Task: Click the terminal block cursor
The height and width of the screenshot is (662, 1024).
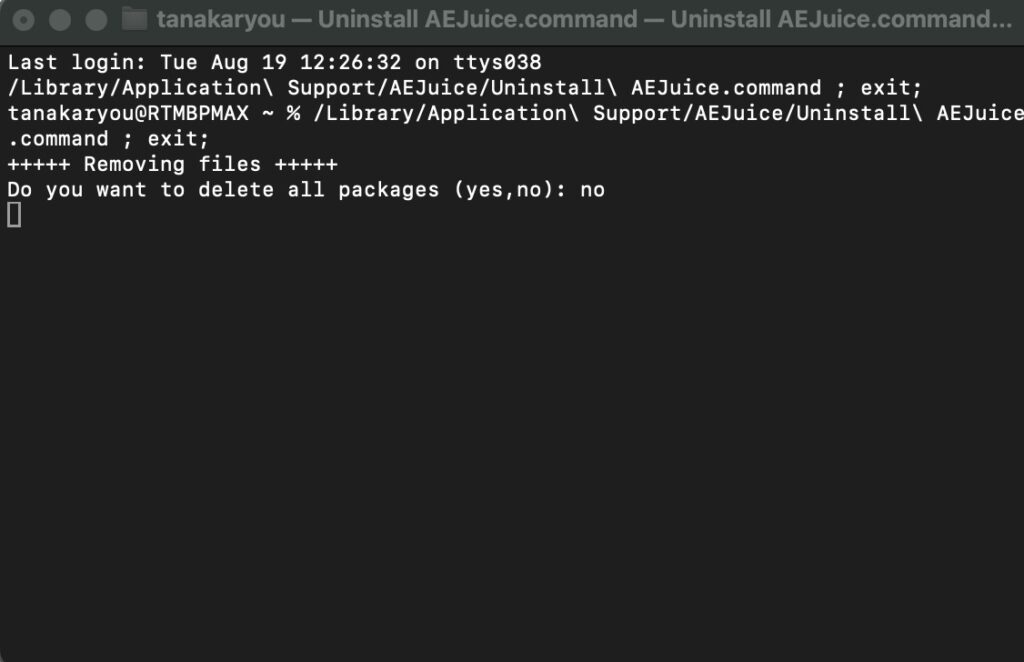Action: tap(14, 215)
